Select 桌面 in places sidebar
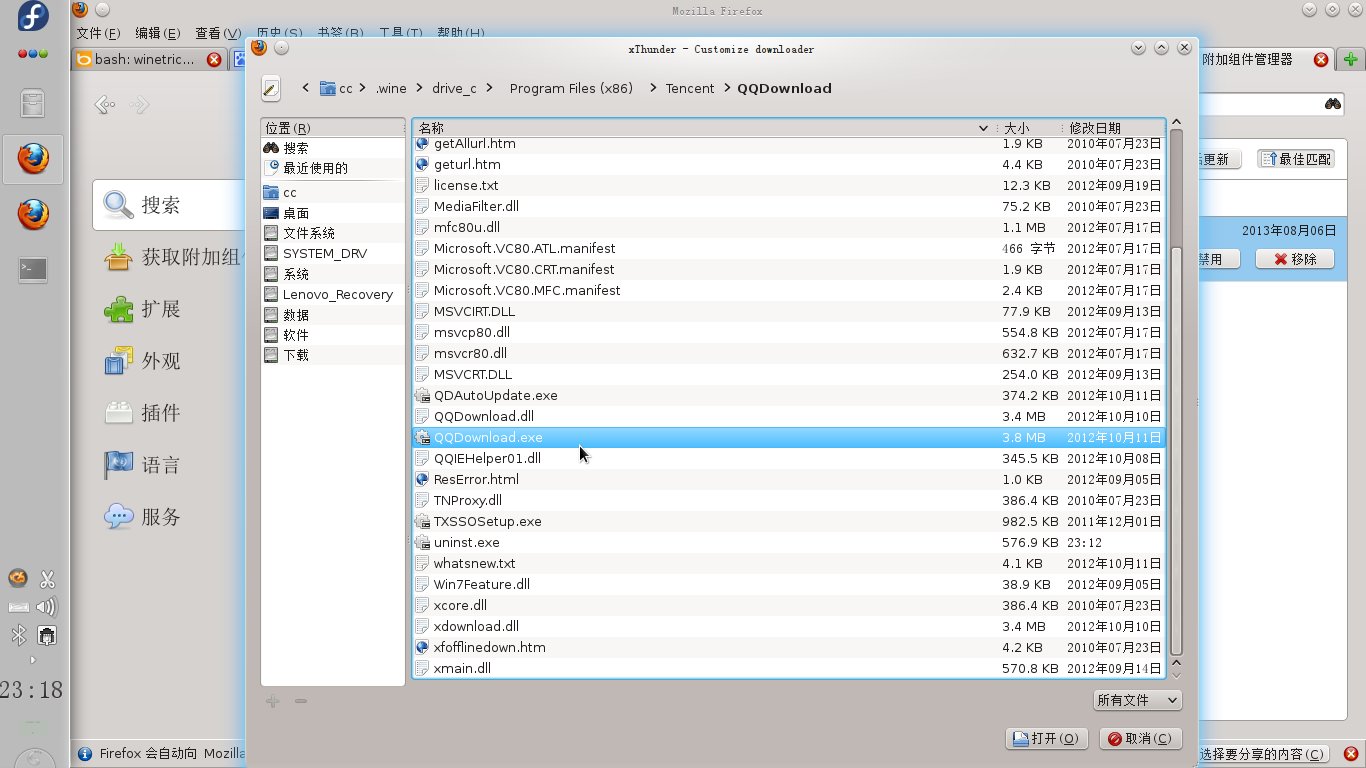The image size is (1366, 768). coord(333,213)
